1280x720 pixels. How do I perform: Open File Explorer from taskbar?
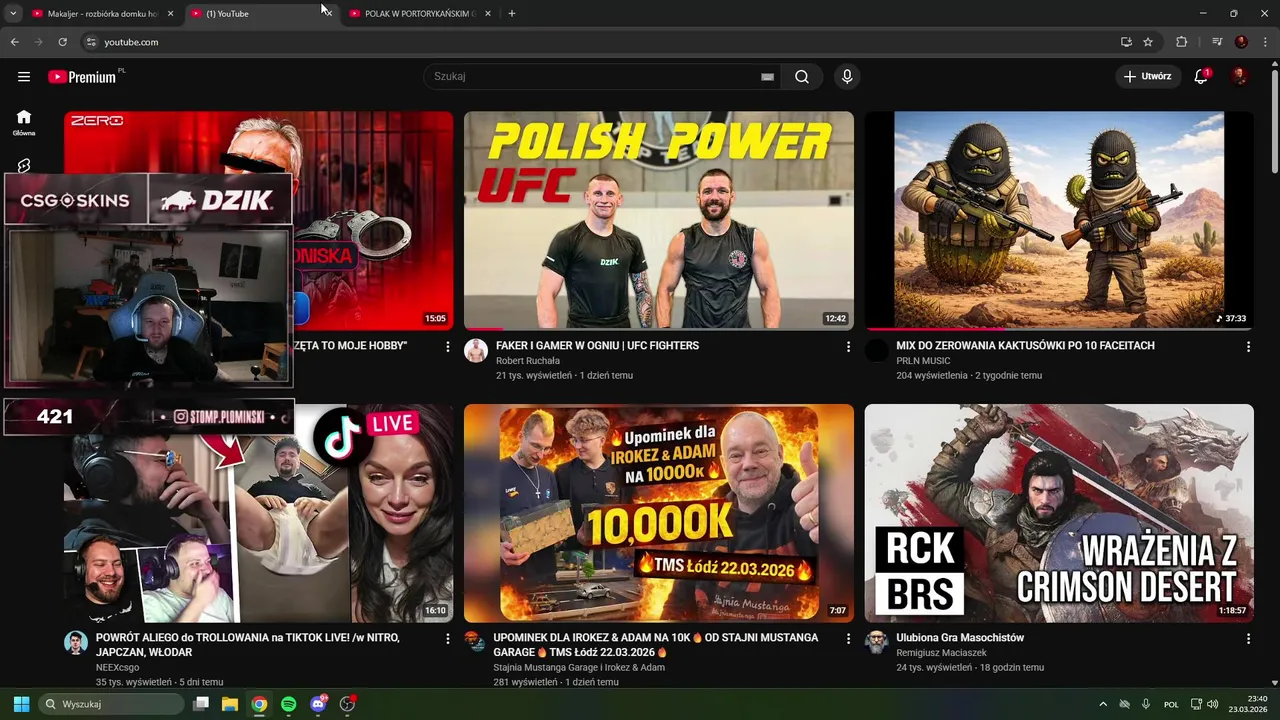[x=230, y=704]
